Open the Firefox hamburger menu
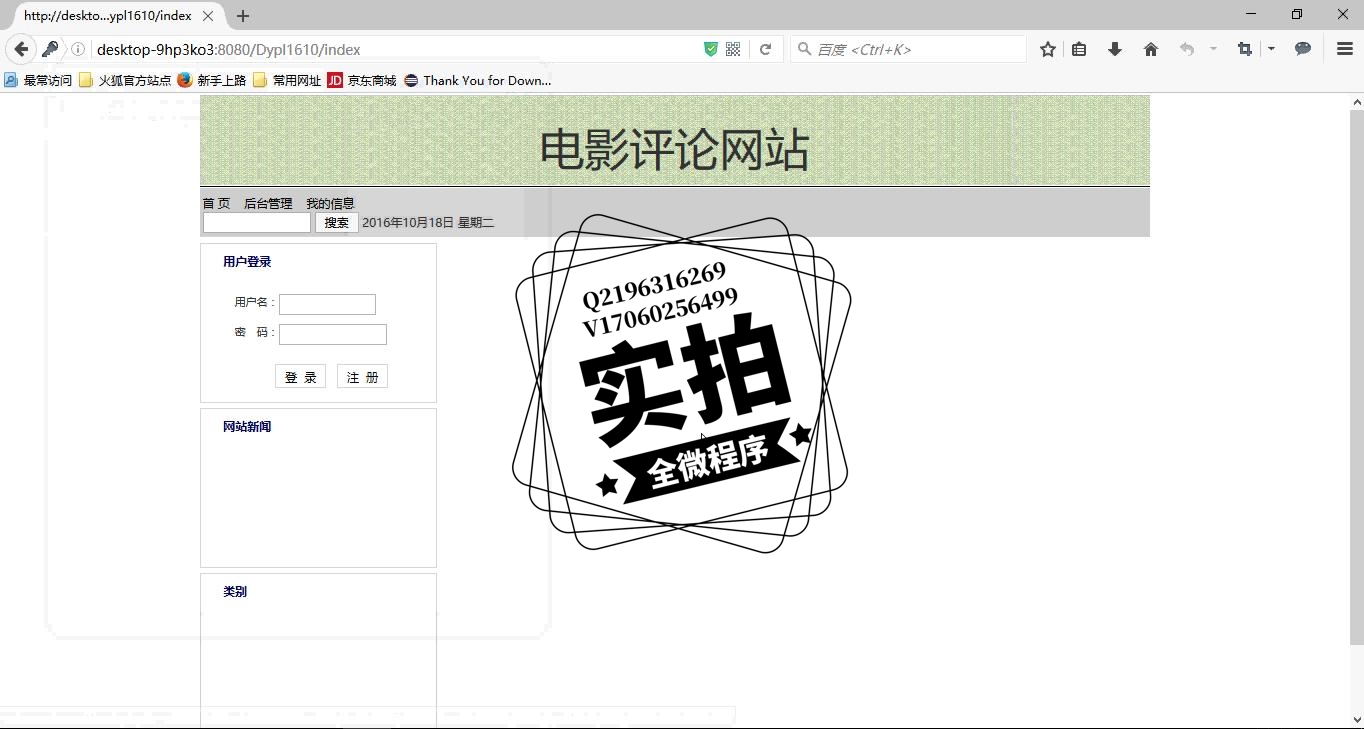This screenshot has height=729, width=1364. [1345, 49]
